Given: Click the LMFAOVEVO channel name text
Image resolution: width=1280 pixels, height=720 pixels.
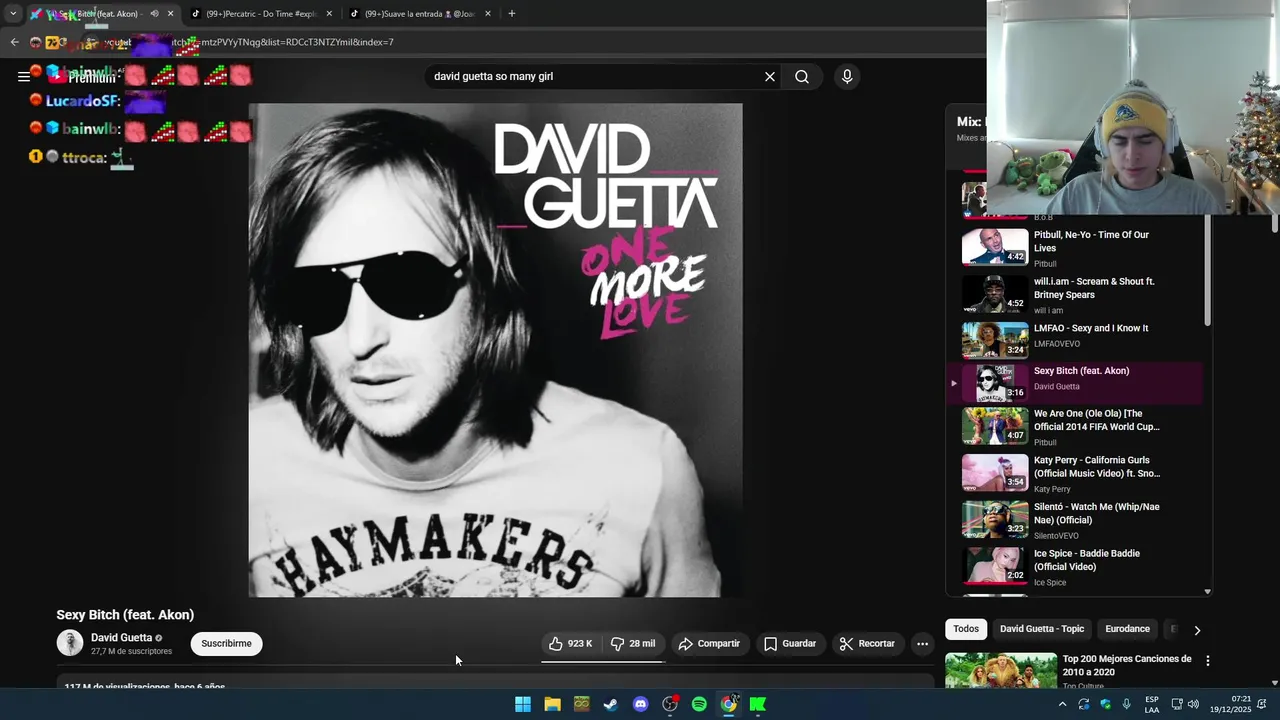Looking at the screenshot, I should coord(1057,344).
